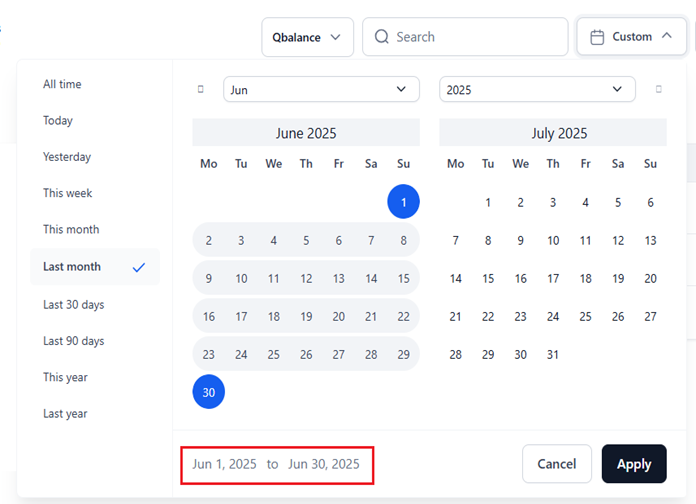Select the All time preset
The image size is (696, 504).
coord(62,84)
